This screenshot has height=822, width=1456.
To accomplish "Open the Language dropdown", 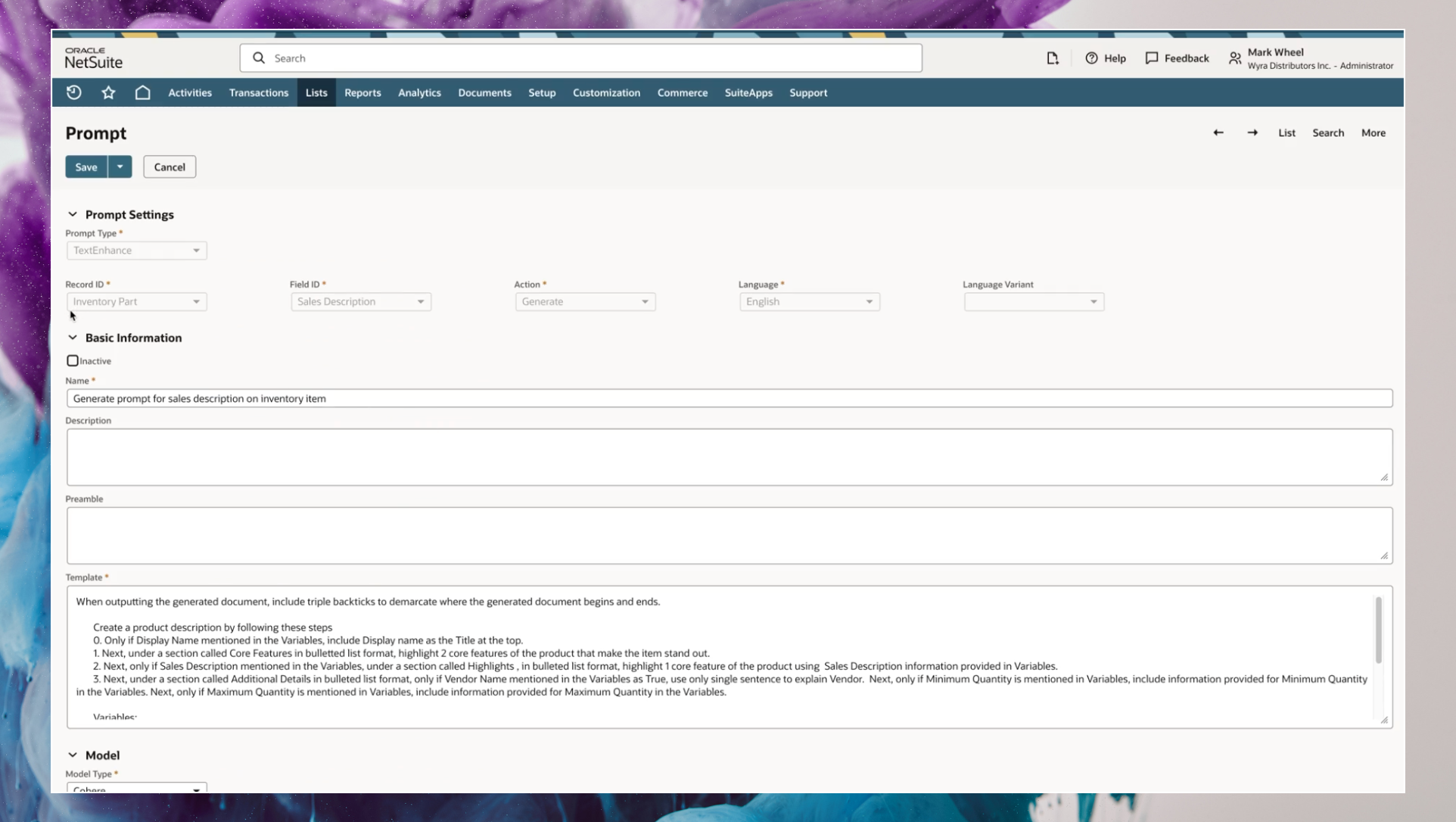I will click(810, 301).
